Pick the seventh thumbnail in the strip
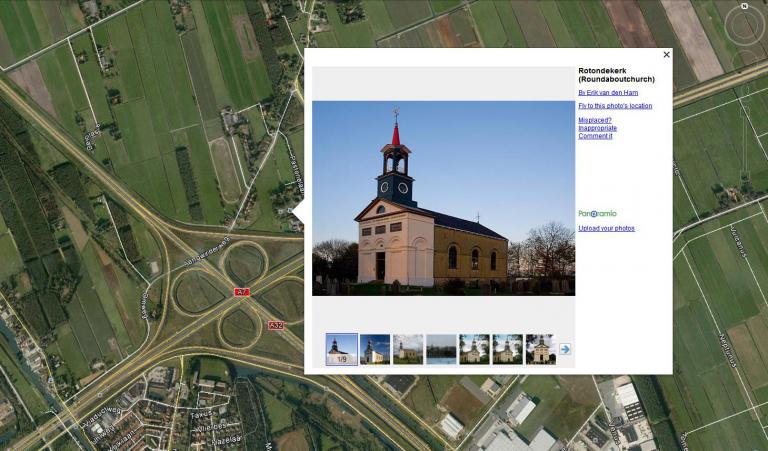 click(x=540, y=349)
